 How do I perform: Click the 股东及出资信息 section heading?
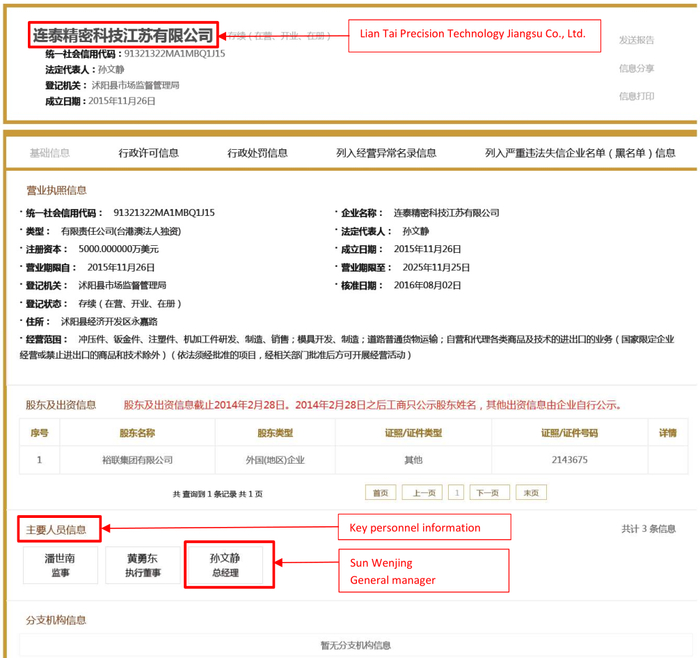pos(61,405)
